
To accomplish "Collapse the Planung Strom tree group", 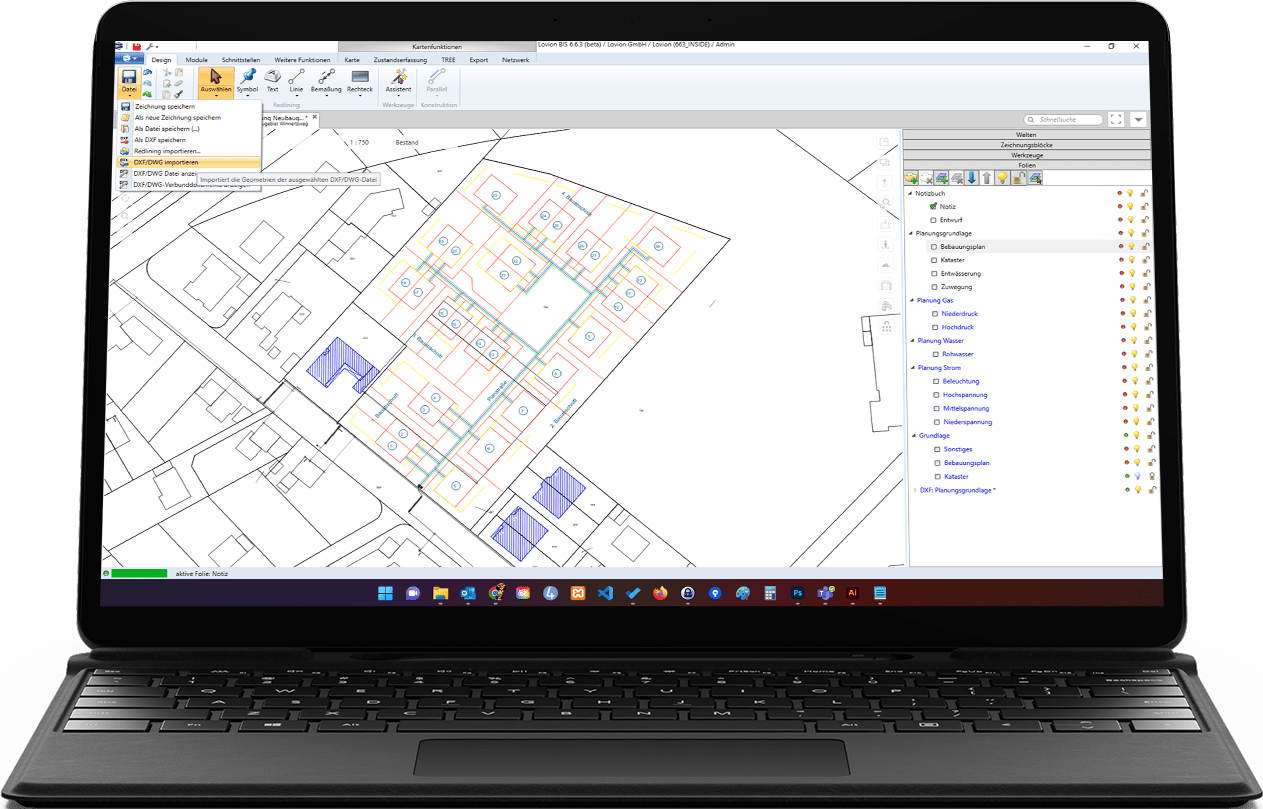I will [912, 368].
